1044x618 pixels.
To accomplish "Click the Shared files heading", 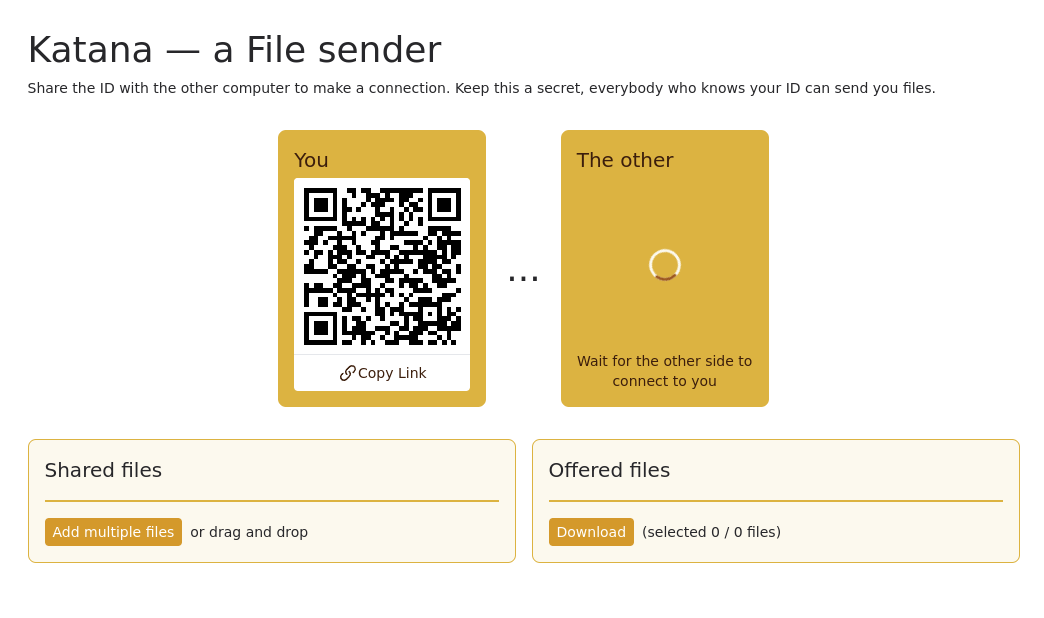I will pos(103,471).
